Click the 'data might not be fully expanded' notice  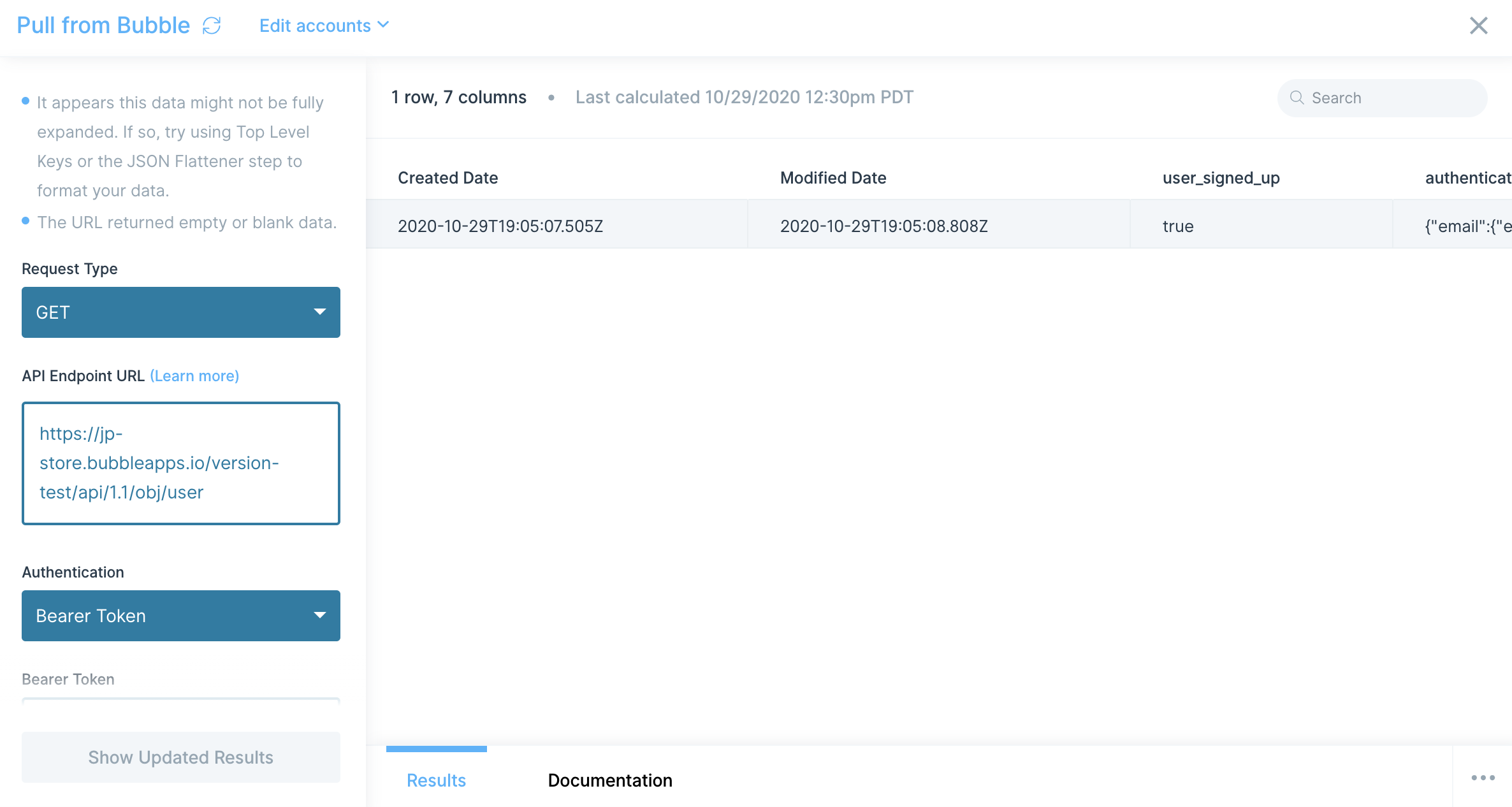(180, 147)
